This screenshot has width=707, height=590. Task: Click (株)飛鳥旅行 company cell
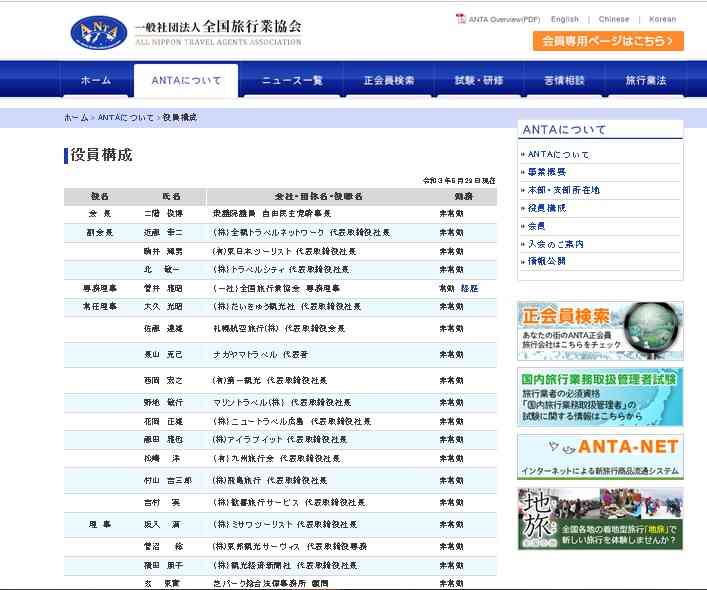pyautogui.click(x=270, y=480)
